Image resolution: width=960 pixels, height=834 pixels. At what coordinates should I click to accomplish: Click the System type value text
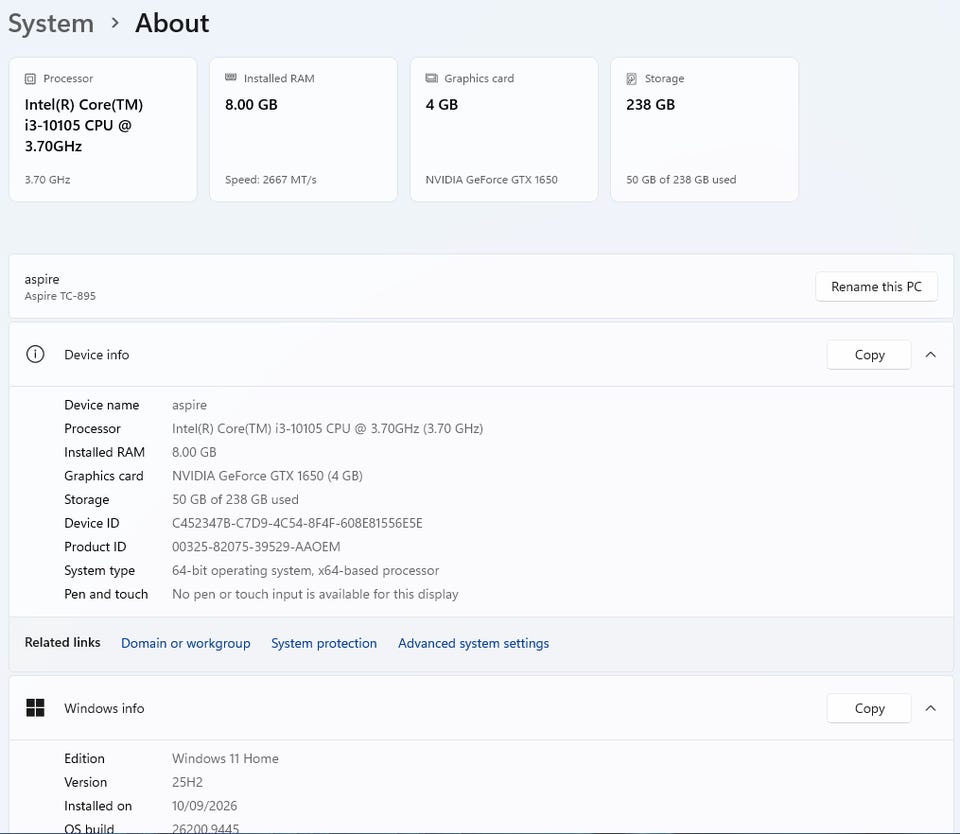[305, 570]
